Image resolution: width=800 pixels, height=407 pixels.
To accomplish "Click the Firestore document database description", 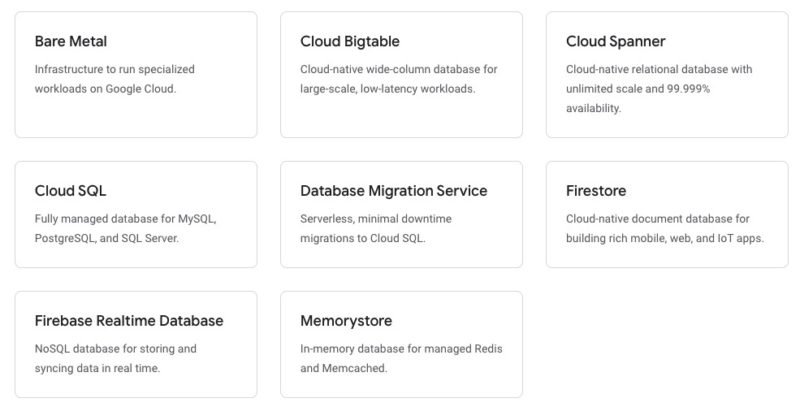I will point(665,228).
